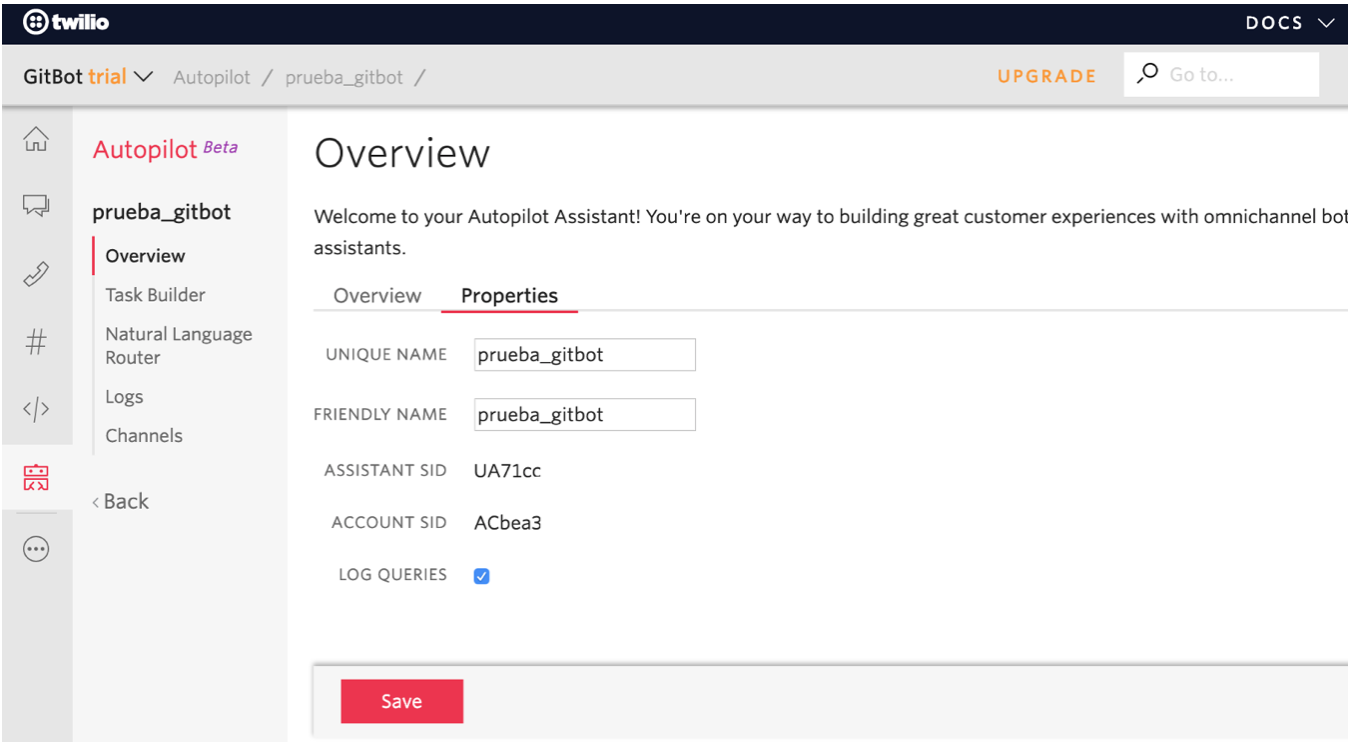Open Natural Language Router

[179, 346]
